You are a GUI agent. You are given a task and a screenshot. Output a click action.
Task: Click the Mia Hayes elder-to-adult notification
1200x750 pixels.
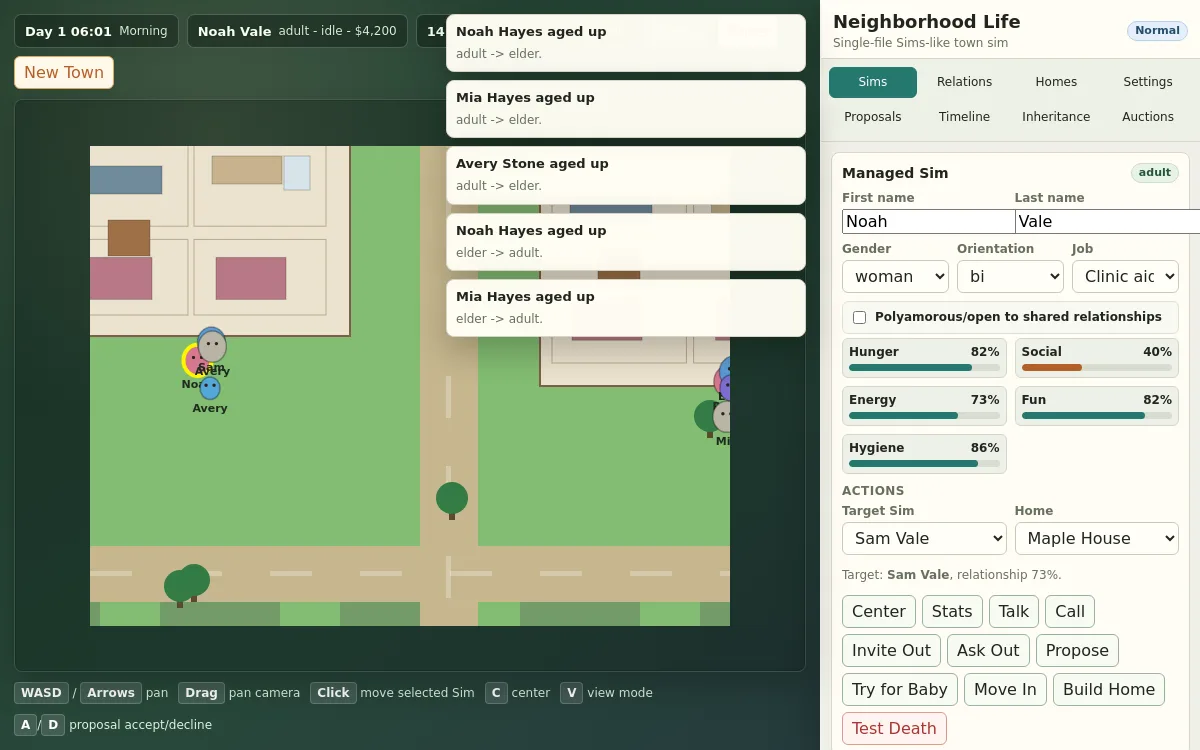point(626,308)
